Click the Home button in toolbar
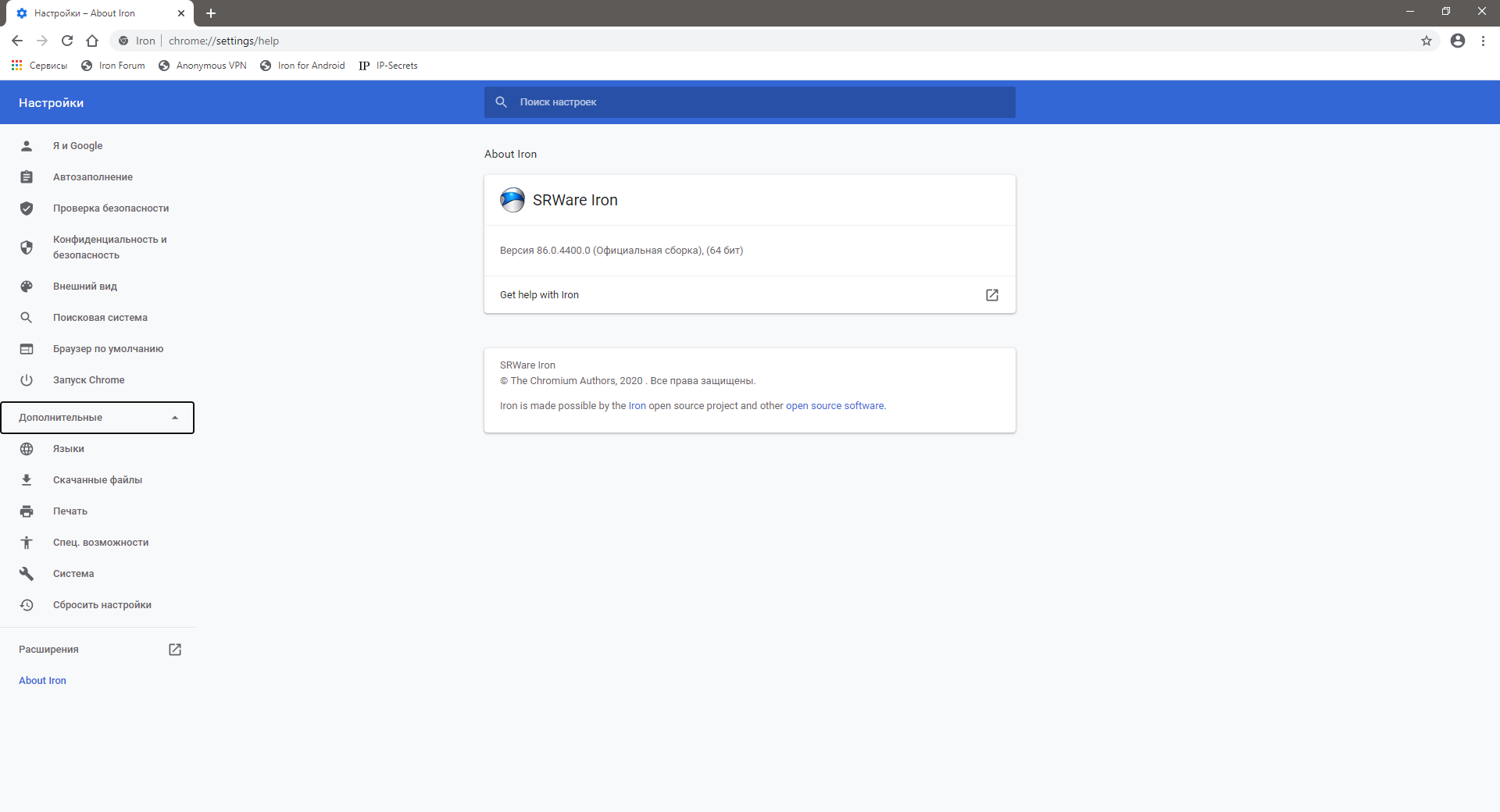Viewport: 1500px width, 812px height. click(92, 41)
